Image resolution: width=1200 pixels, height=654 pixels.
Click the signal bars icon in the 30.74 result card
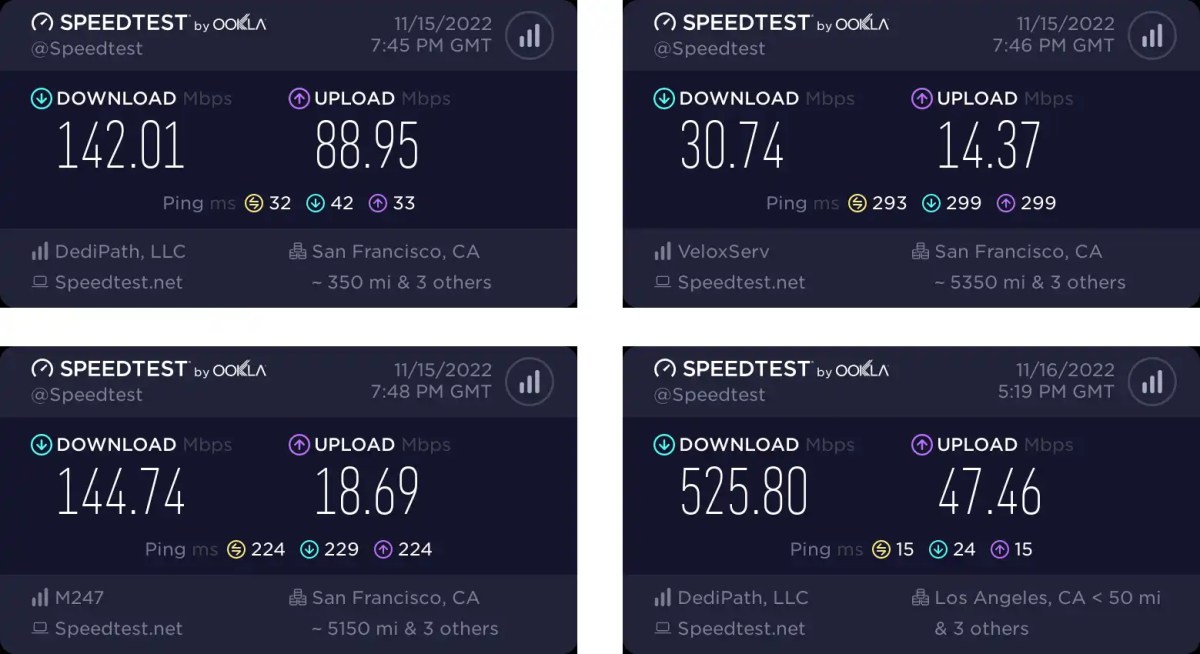1151,36
